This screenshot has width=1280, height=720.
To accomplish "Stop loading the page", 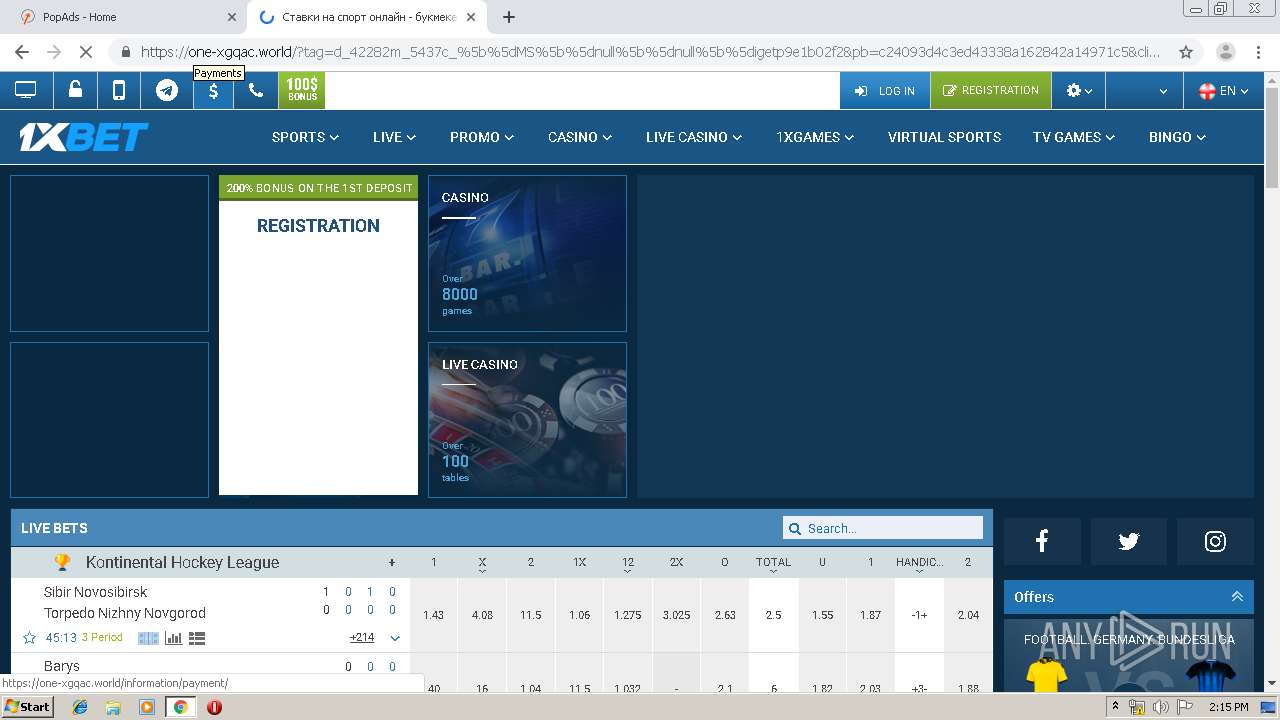I will click(x=86, y=52).
